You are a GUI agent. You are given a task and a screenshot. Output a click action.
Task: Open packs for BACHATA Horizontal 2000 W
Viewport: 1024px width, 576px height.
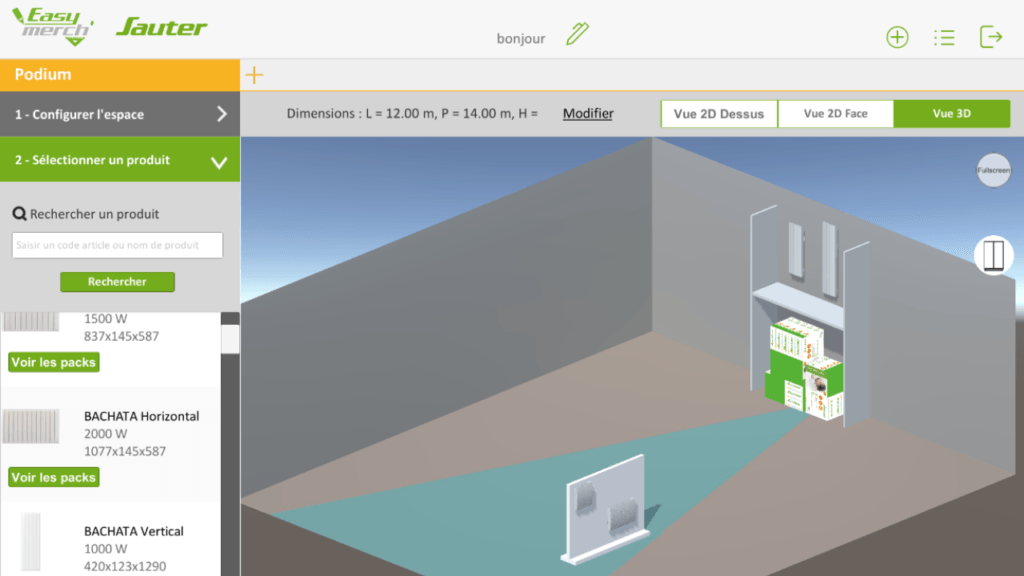(x=54, y=477)
